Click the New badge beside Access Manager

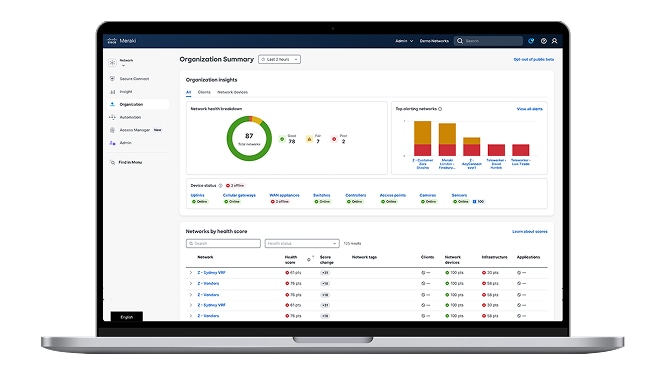point(158,130)
